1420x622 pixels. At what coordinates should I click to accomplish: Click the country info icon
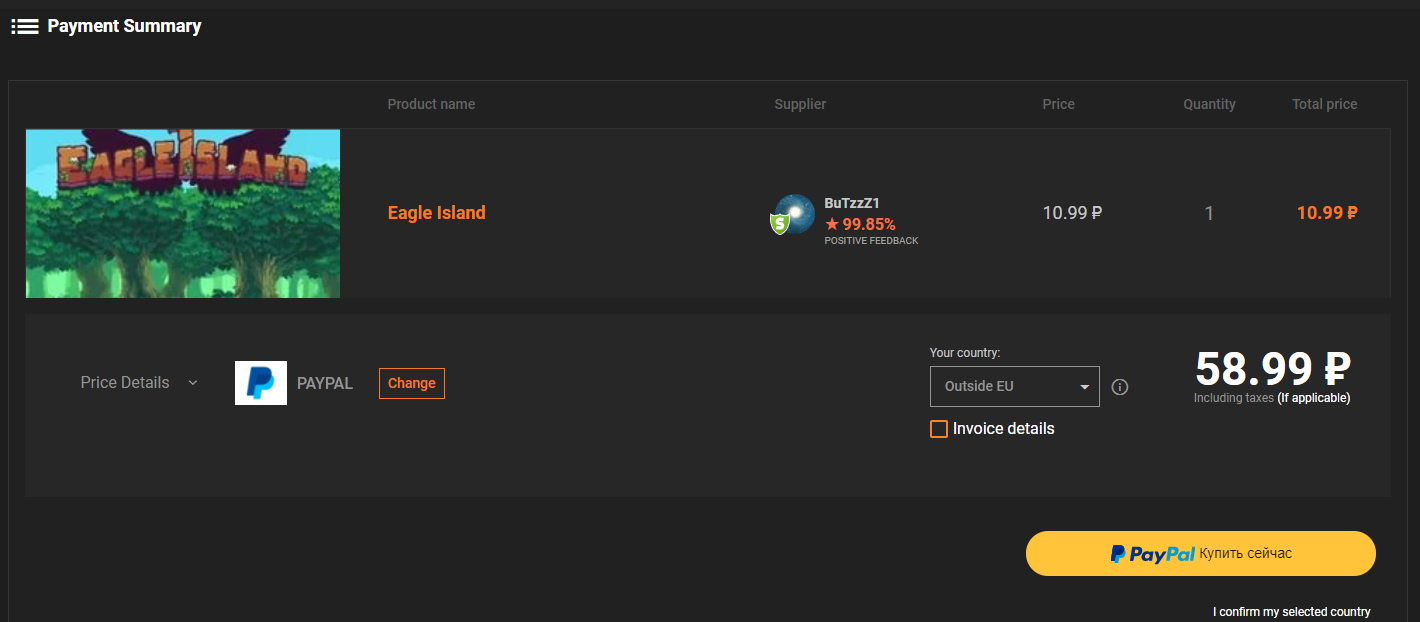tap(1120, 387)
